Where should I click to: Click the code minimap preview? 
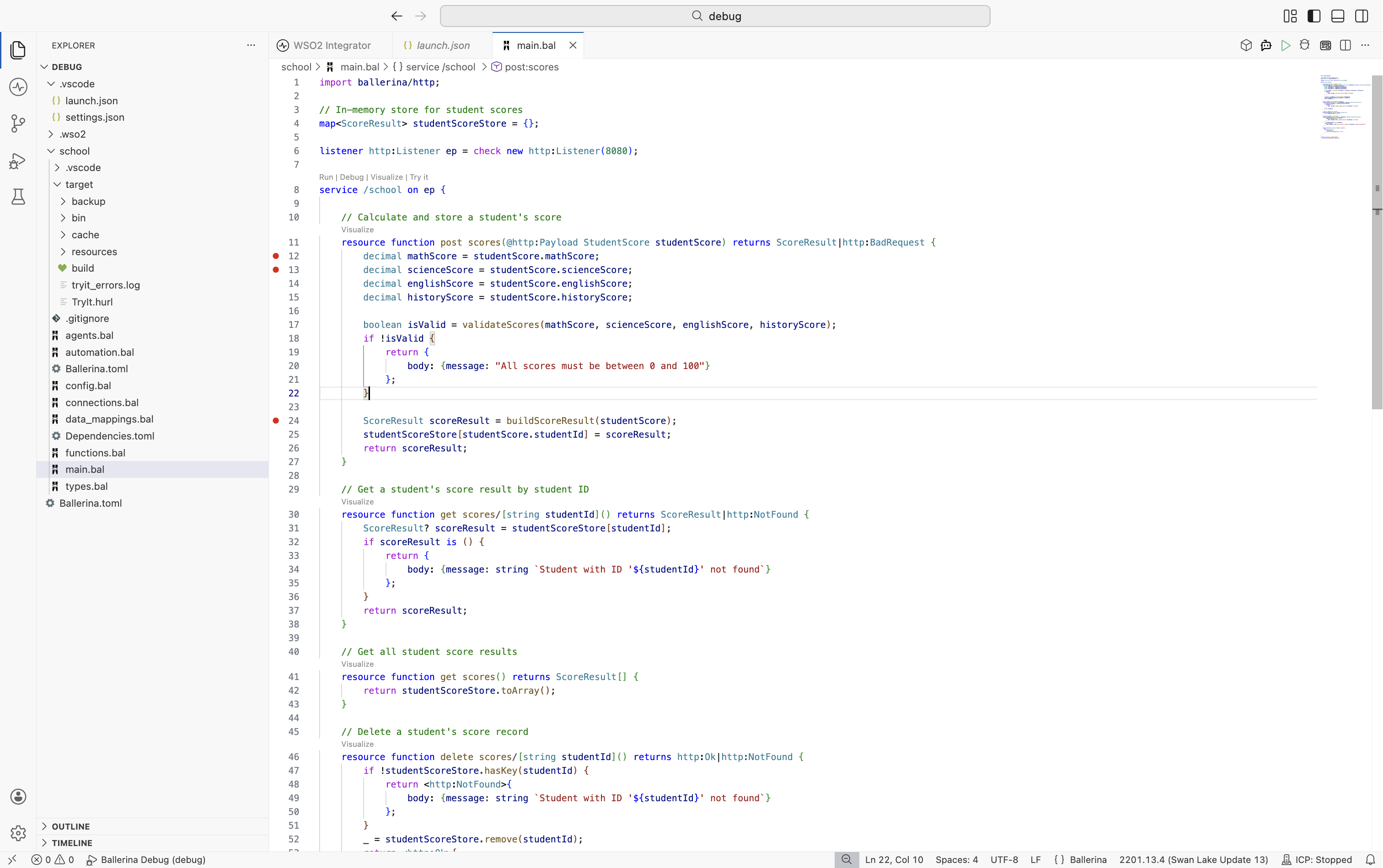pos(1345,107)
